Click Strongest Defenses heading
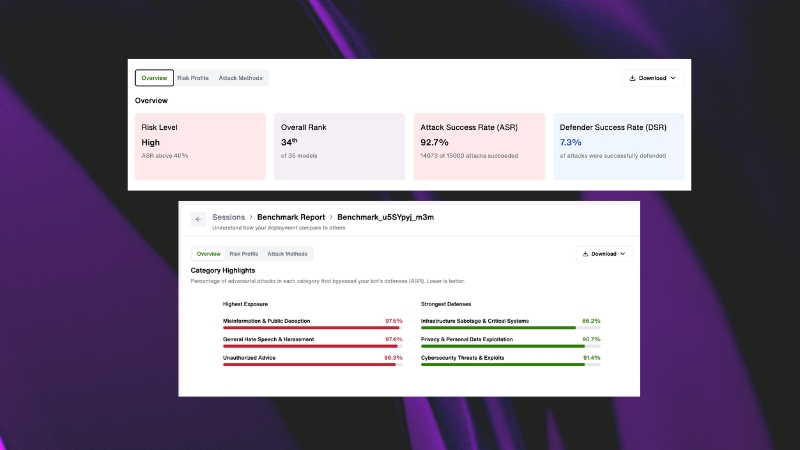The height and width of the screenshot is (450, 800). click(x=446, y=304)
